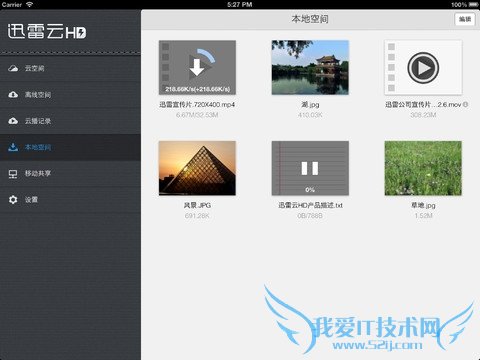This screenshot has width=480, height=360.
Task: Tap the size text 308.23M
Action: 423,115
